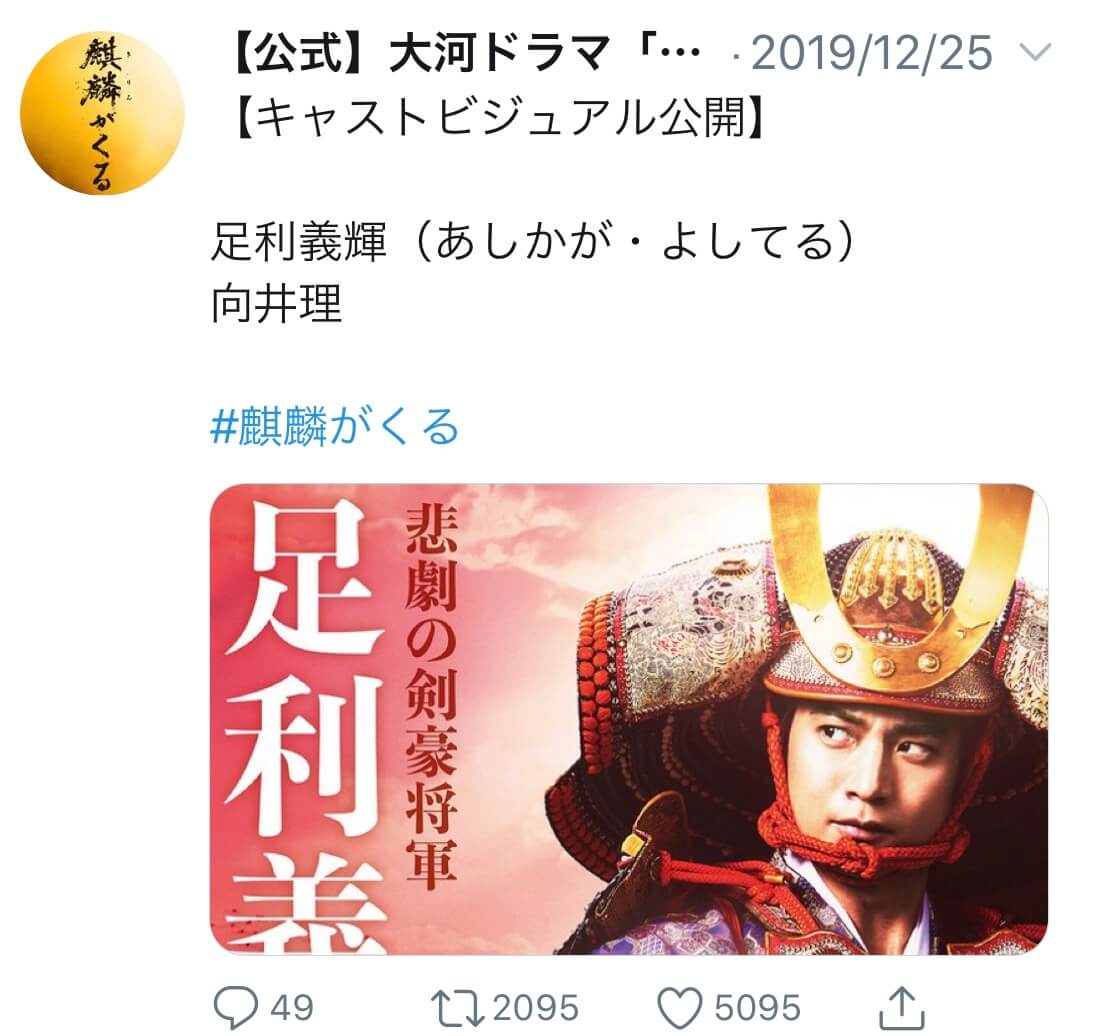Open the #麒麟がくる hashtag link
The width and height of the screenshot is (1097, 1036).
pyautogui.click(x=334, y=427)
